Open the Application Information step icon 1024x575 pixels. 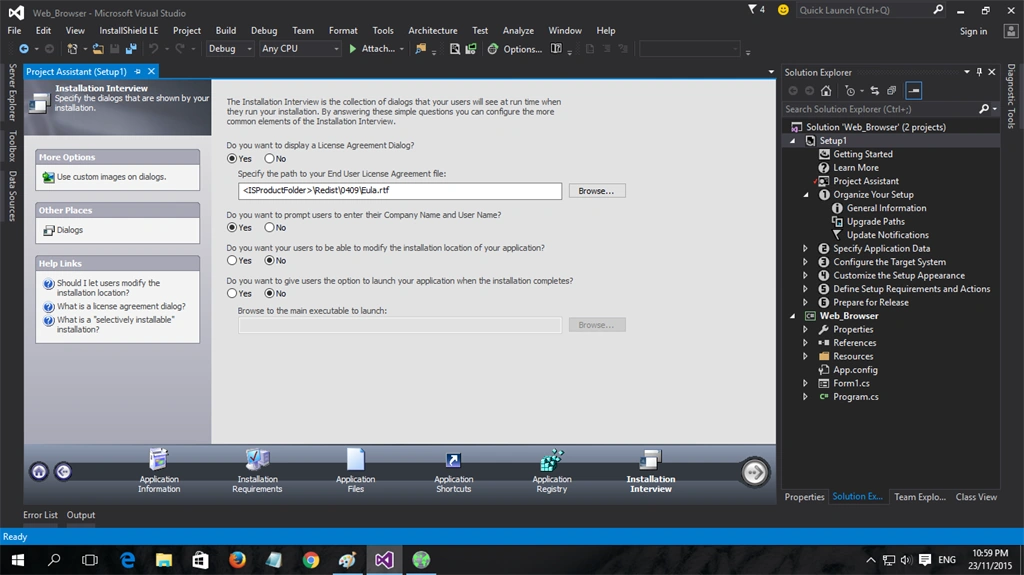pos(159,459)
